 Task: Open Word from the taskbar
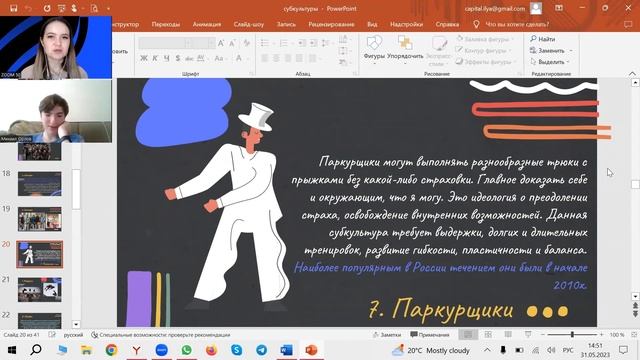286,350
